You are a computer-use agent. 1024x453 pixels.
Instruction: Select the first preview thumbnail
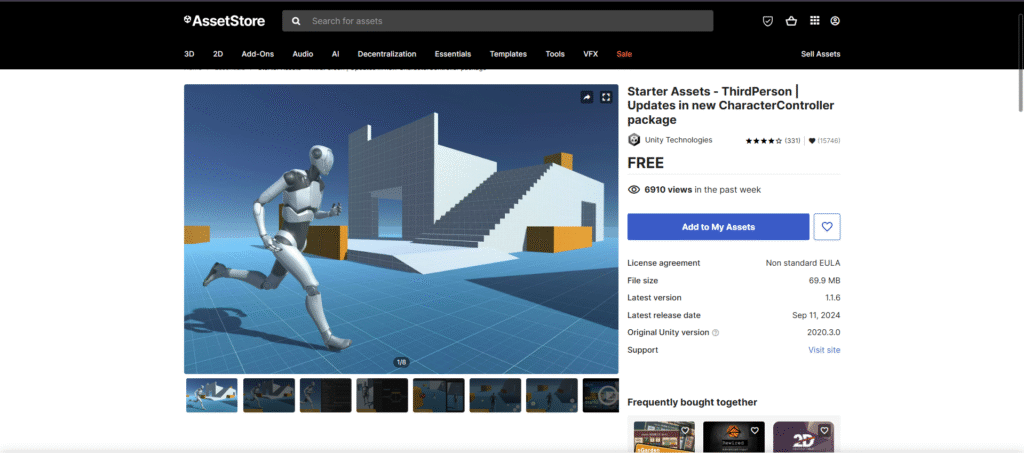click(x=212, y=395)
